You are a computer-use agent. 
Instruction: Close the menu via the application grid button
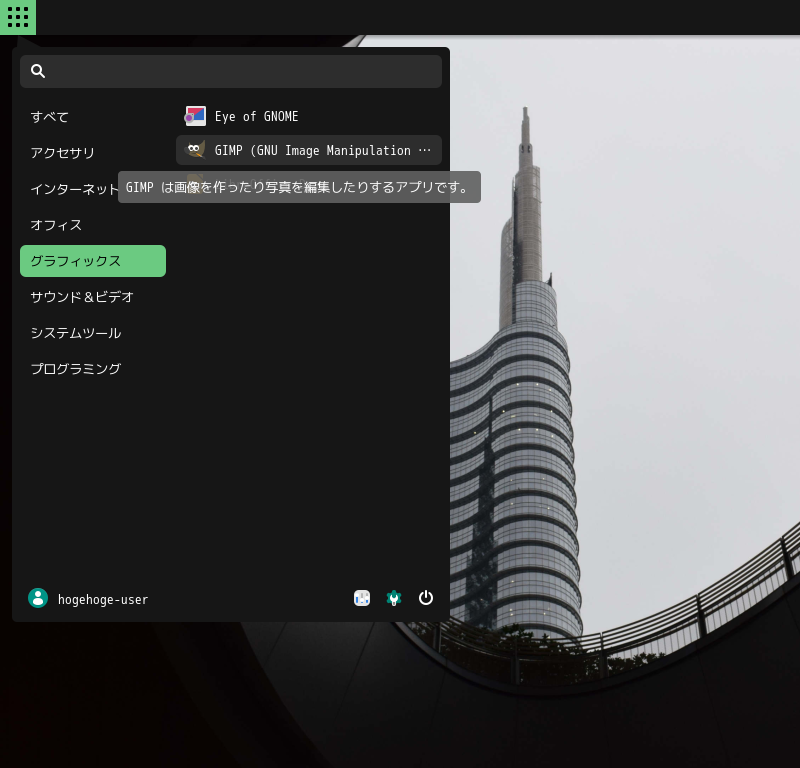(18, 17)
